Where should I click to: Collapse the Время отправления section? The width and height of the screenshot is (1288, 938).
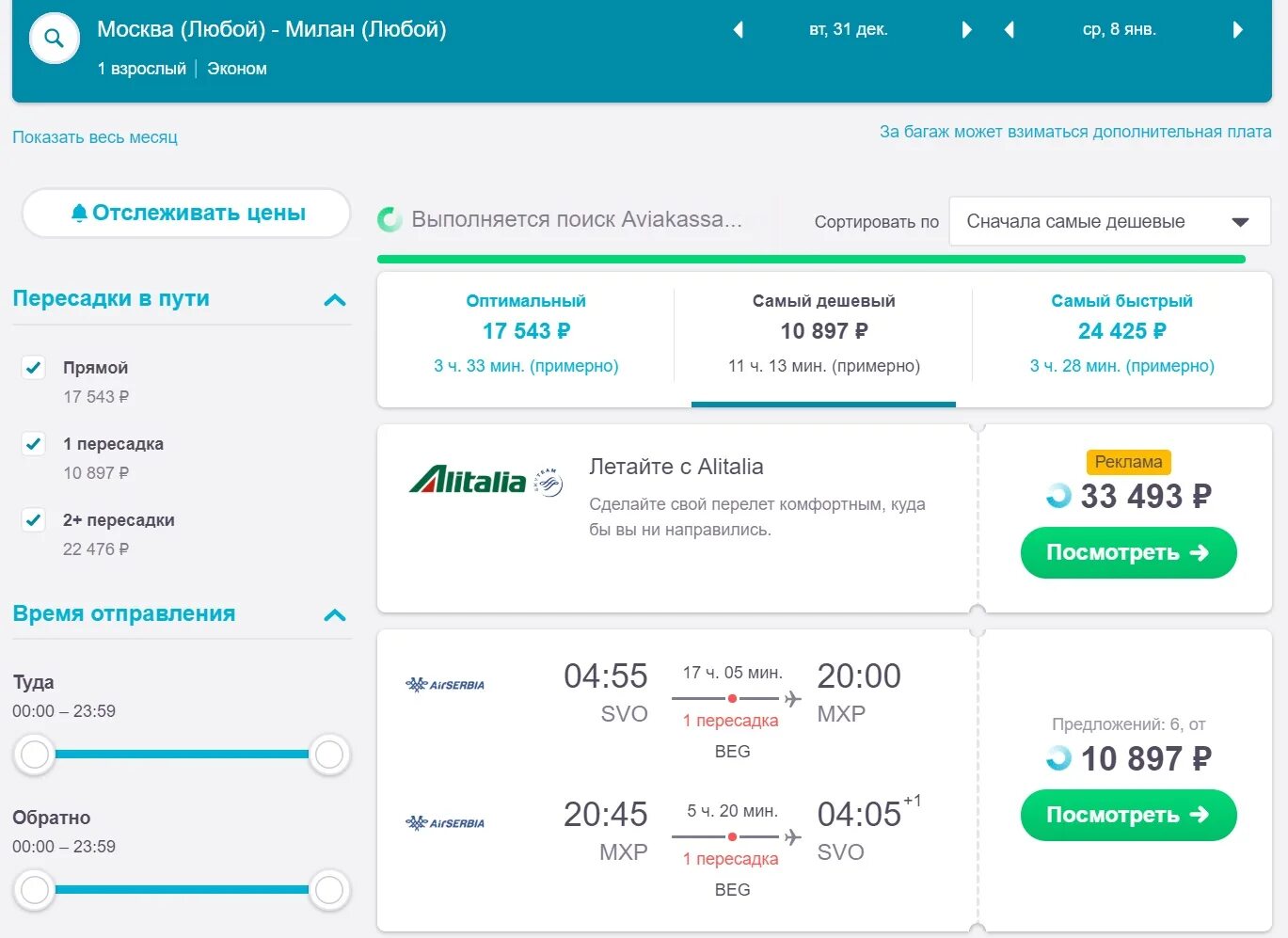(x=334, y=615)
